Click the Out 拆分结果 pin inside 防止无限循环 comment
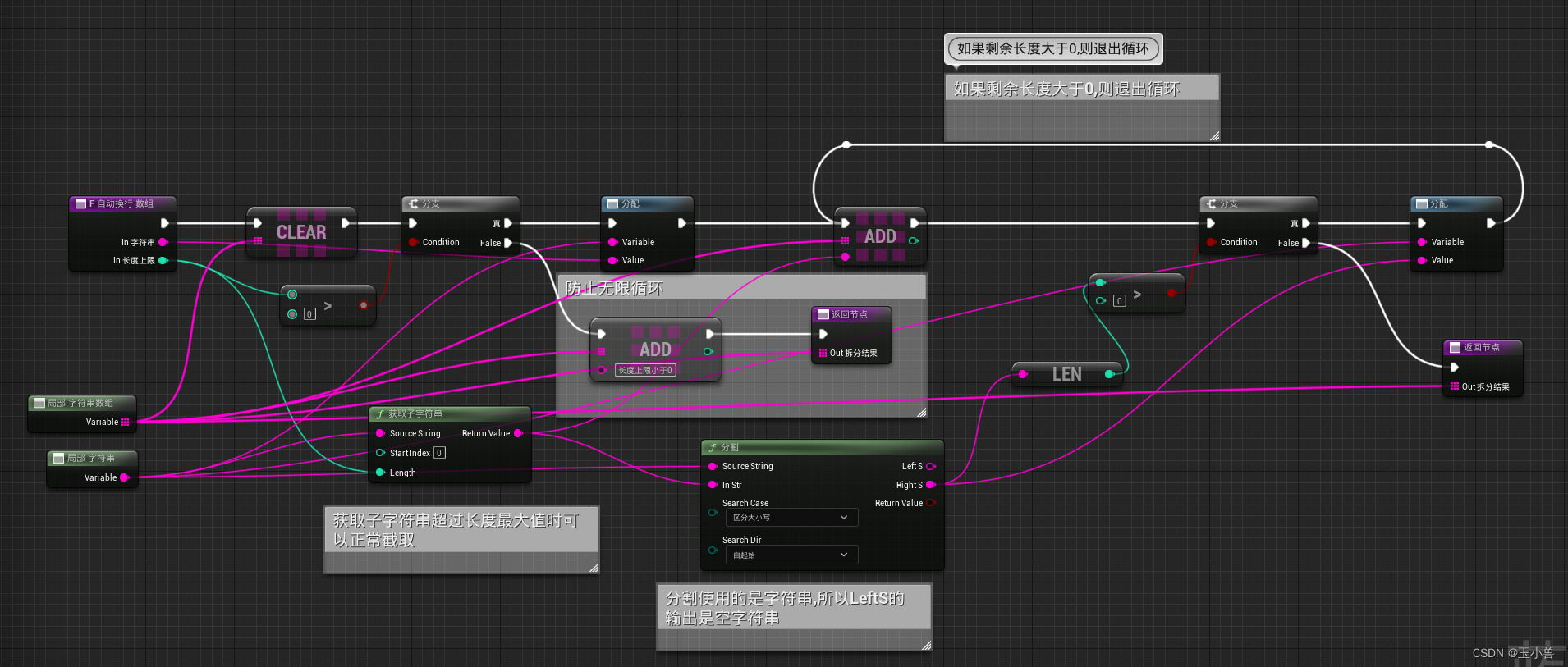The image size is (1568, 667). click(x=823, y=353)
